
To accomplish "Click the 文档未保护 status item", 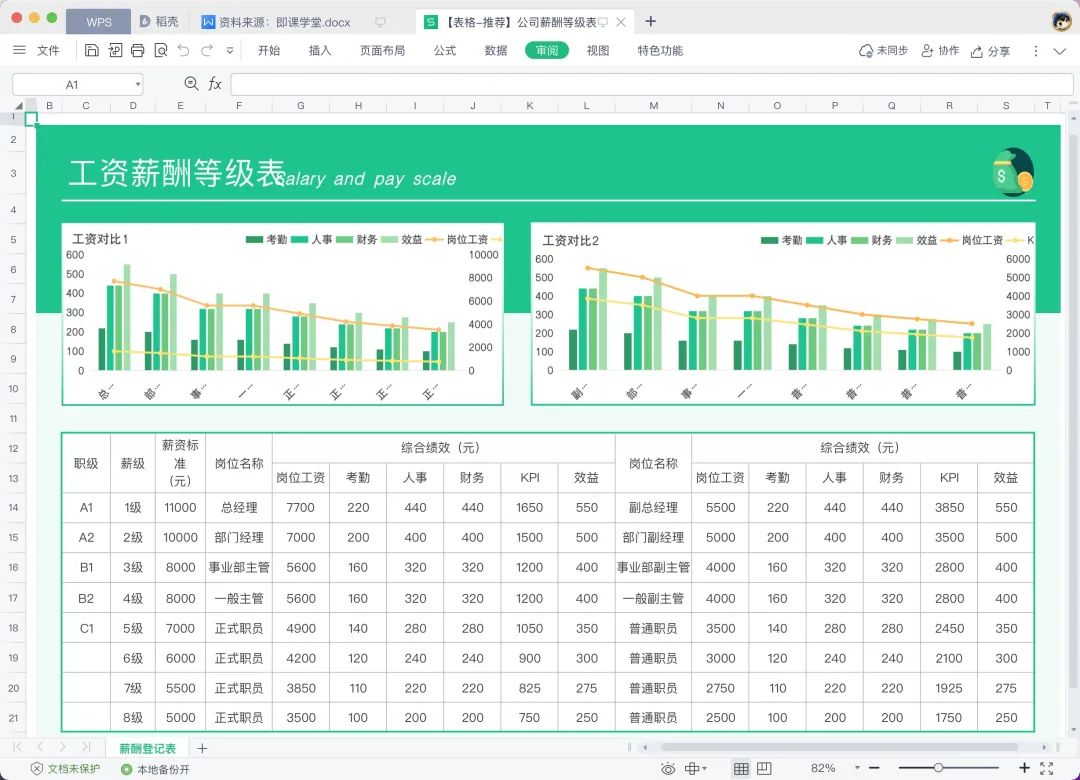I will 65,769.
